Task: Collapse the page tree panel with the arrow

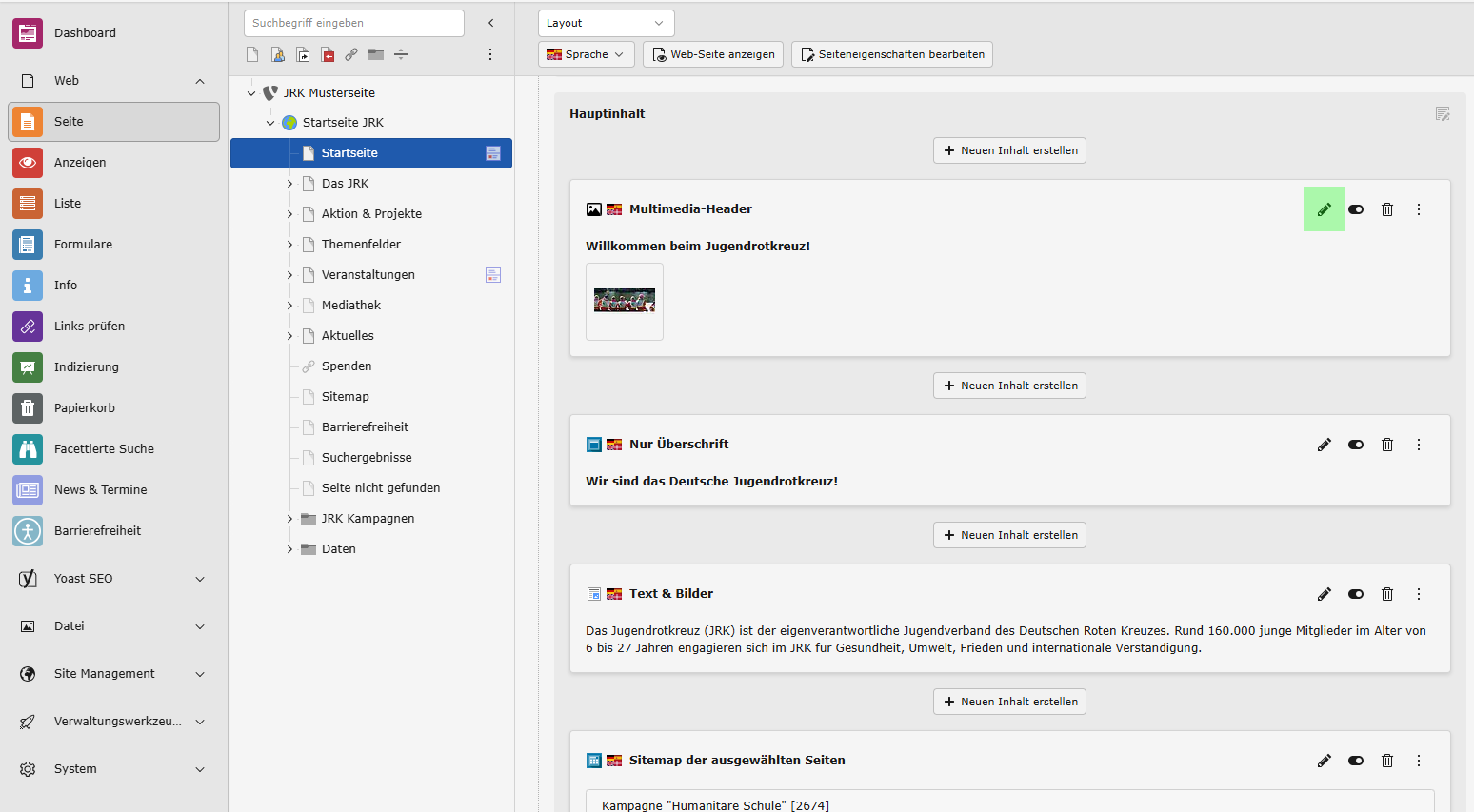Action: coord(491,23)
